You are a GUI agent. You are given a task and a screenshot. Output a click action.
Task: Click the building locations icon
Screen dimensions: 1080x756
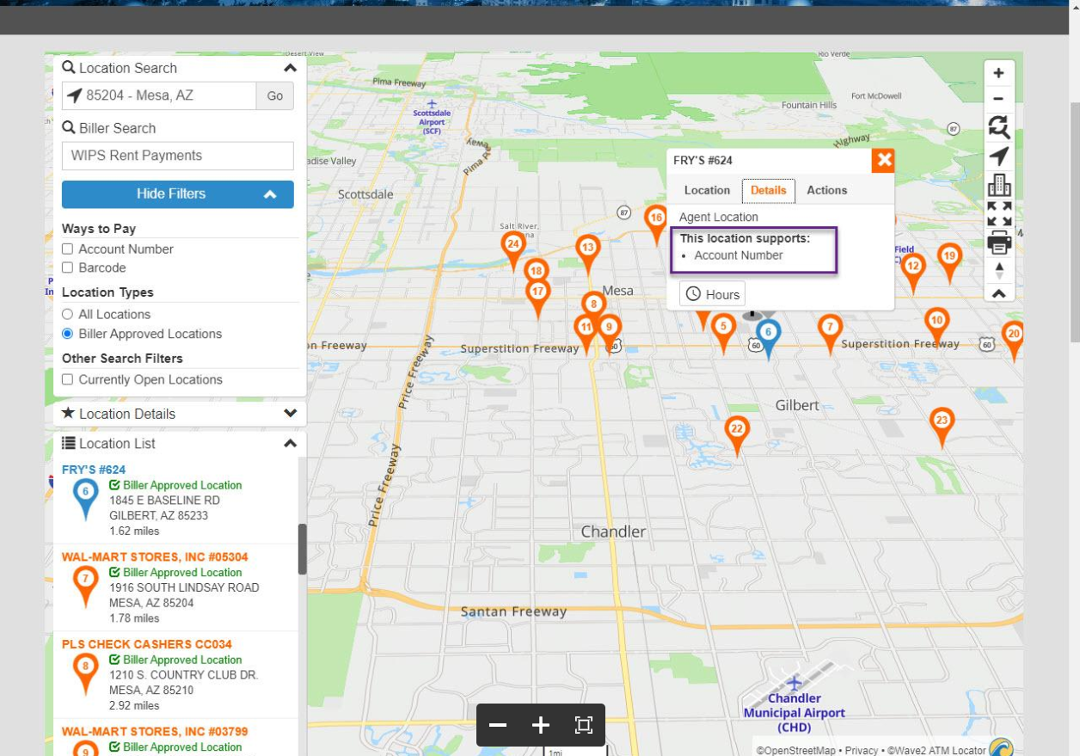pos(999,185)
